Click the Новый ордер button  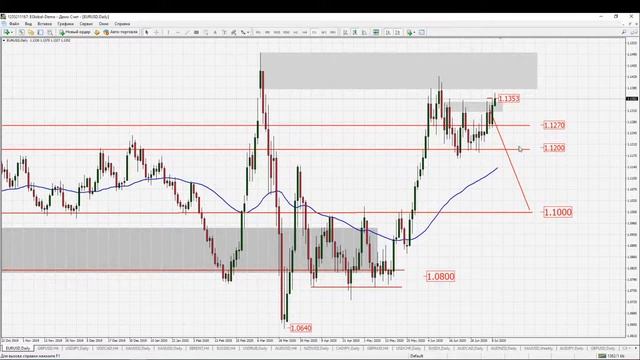(x=75, y=32)
